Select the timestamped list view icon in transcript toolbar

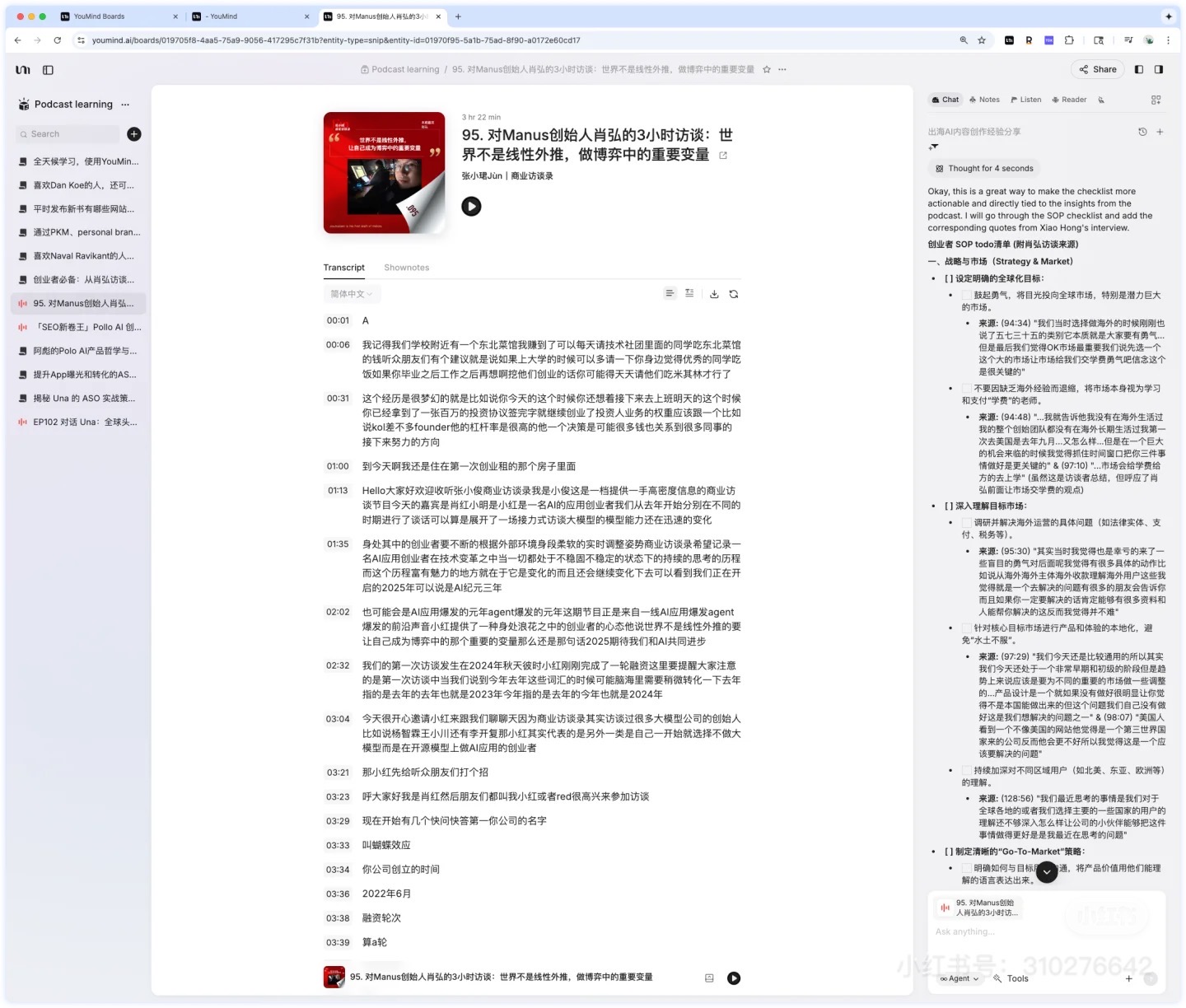pyautogui.click(x=689, y=293)
